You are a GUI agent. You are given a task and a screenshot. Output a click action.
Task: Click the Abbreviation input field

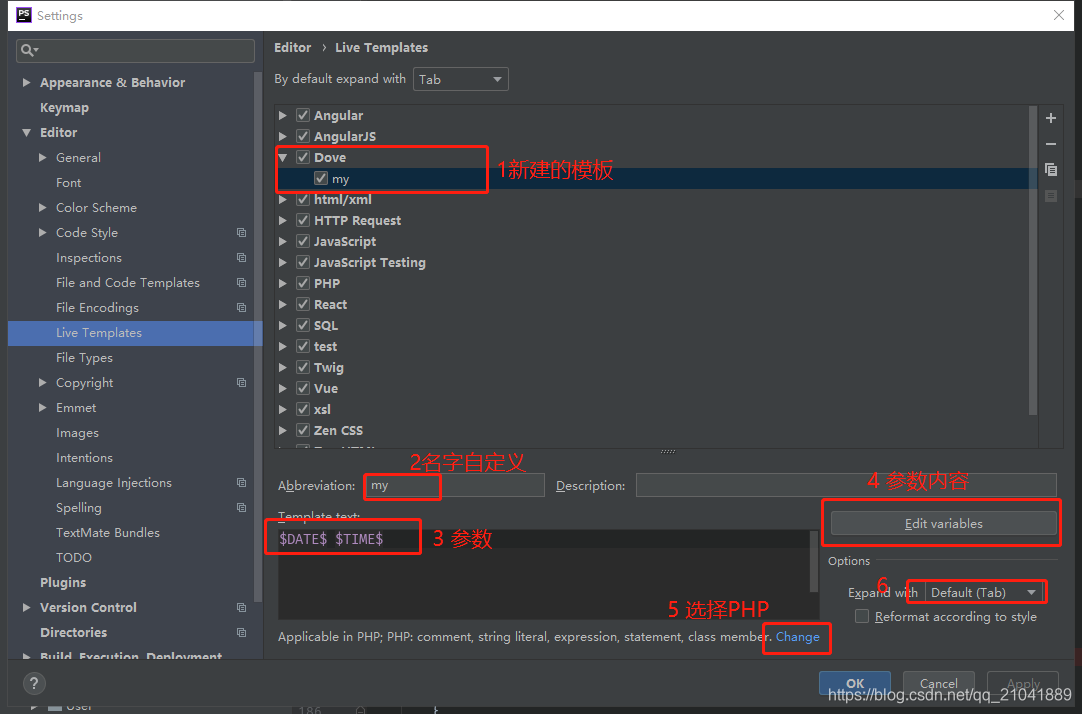coord(454,485)
